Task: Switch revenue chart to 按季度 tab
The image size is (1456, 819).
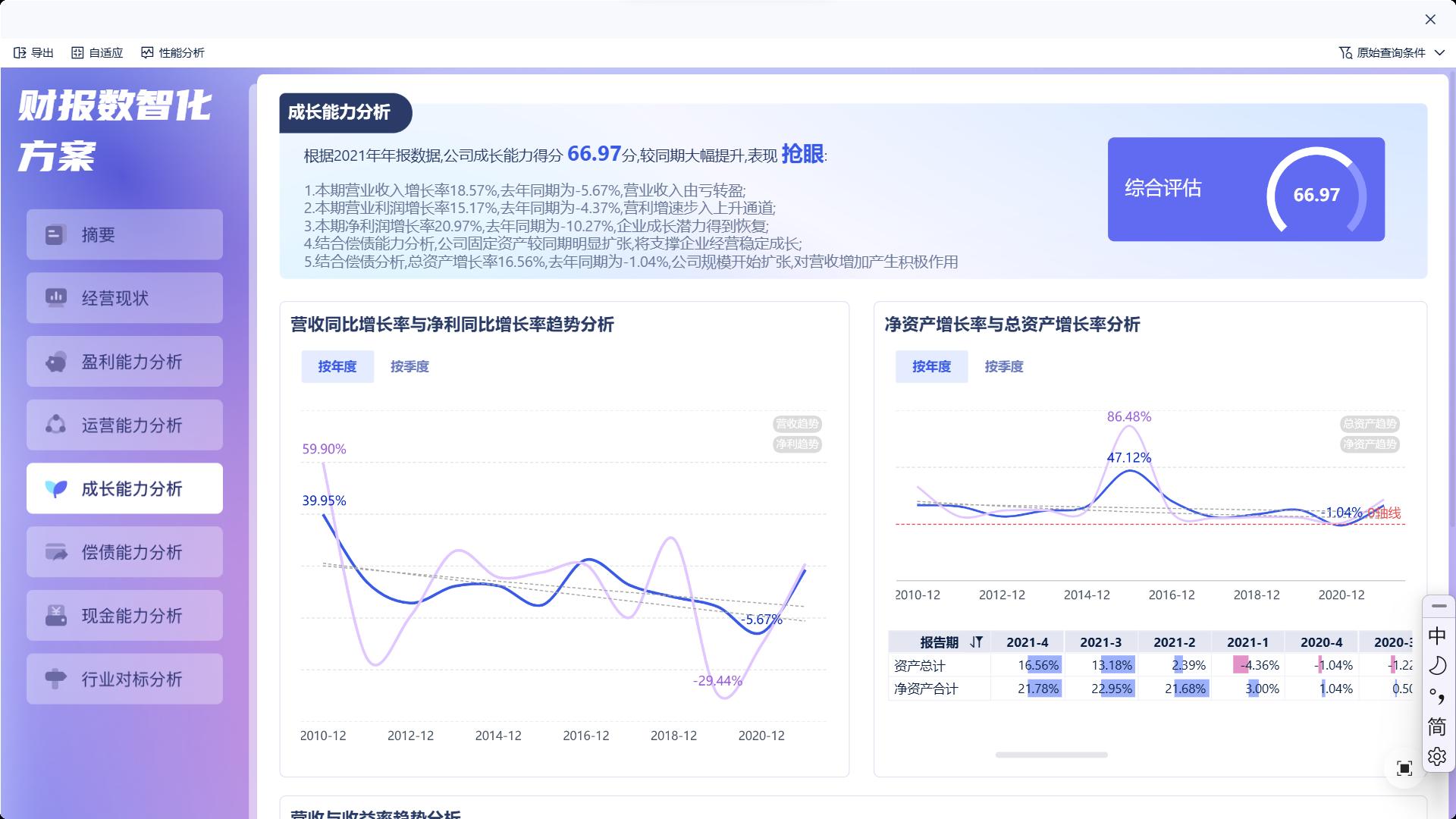Action: tap(409, 367)
